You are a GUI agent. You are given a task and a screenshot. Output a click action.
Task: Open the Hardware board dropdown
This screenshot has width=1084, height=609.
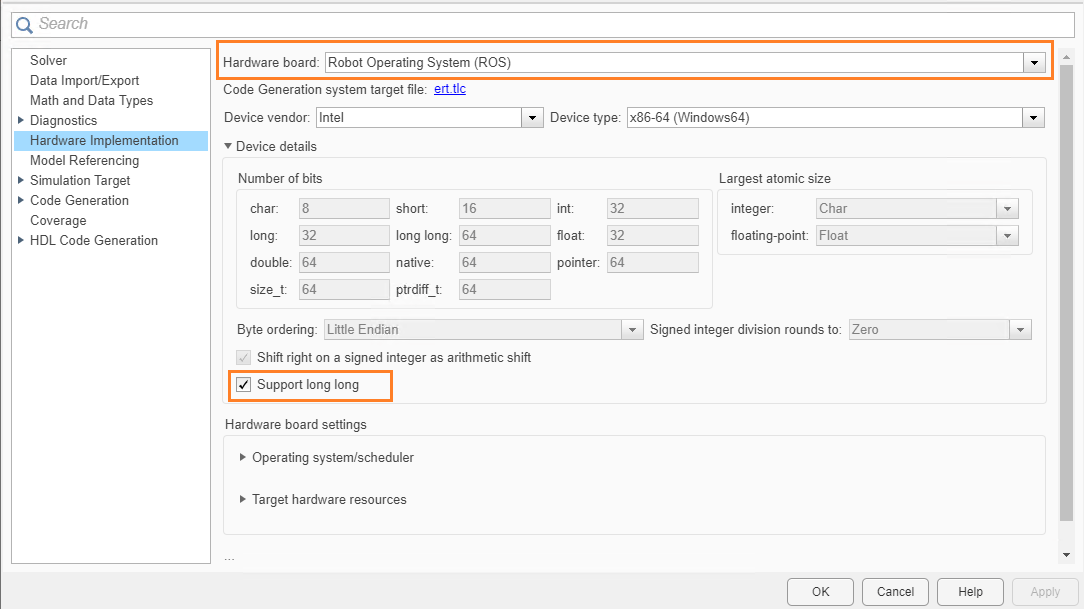tap(1034, 63)
